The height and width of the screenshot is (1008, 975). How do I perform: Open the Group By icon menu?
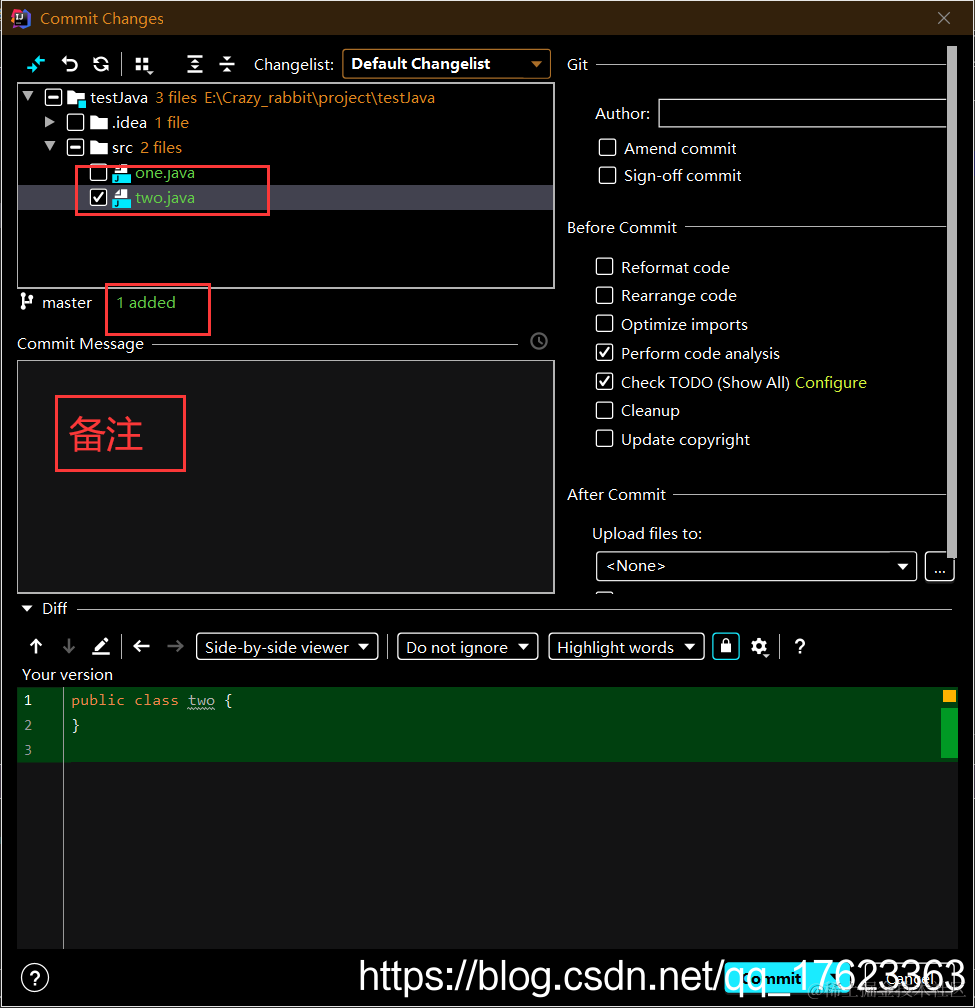point(143,64)
